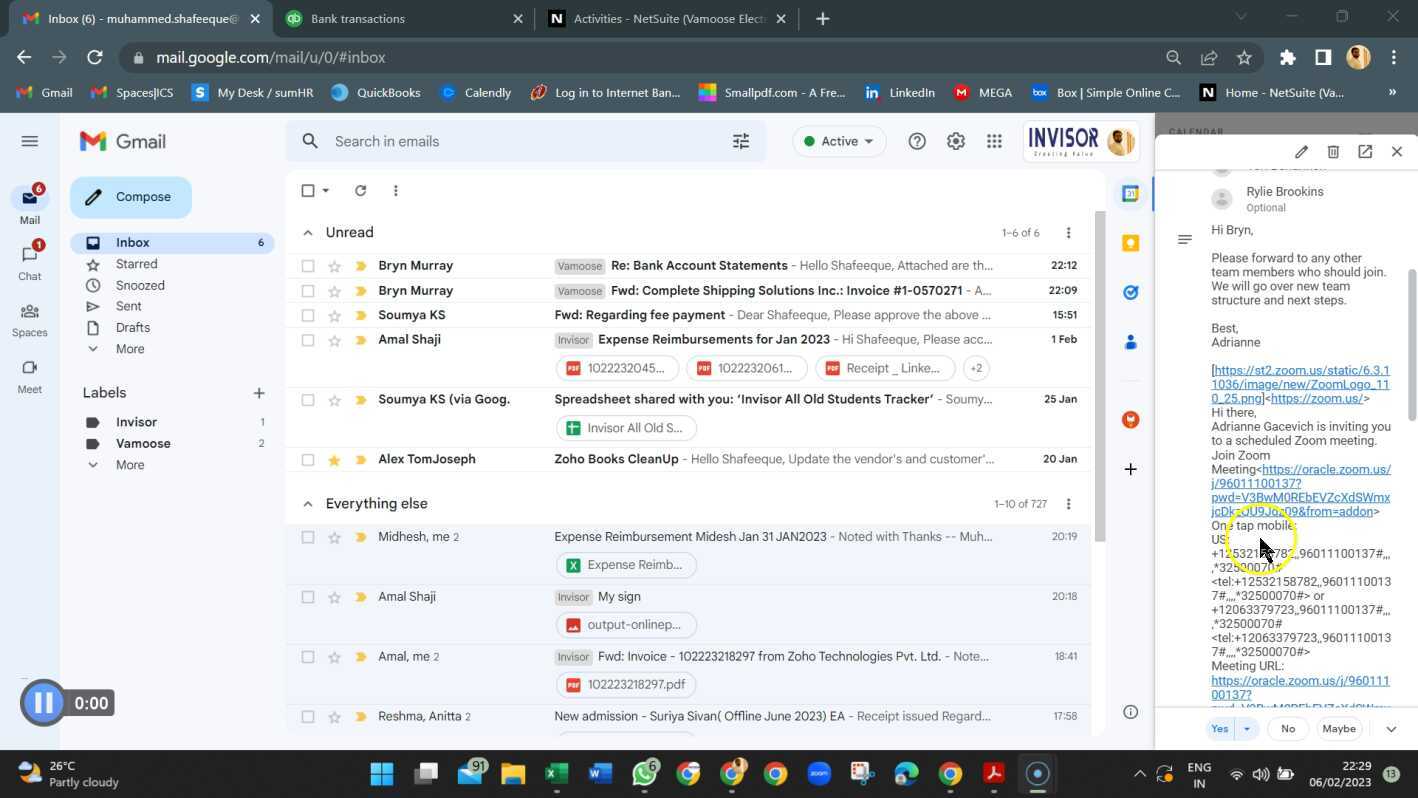Open calendar event in new window
The height and width of the screenshot is (798, 1418).
[1365, 152]
